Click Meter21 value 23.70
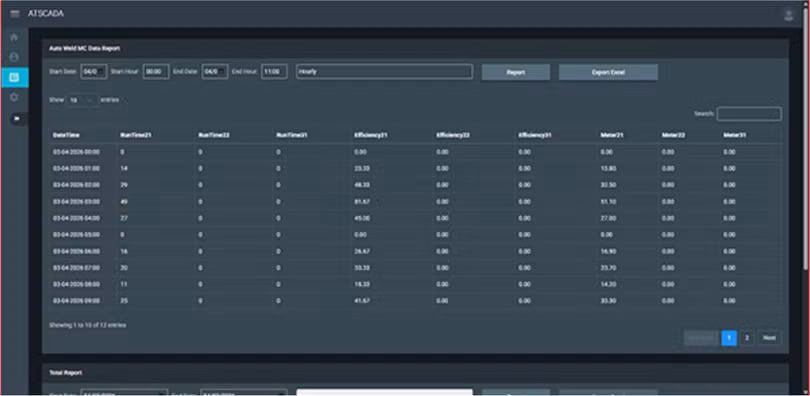Screen dimensions: 810x396 608,267
